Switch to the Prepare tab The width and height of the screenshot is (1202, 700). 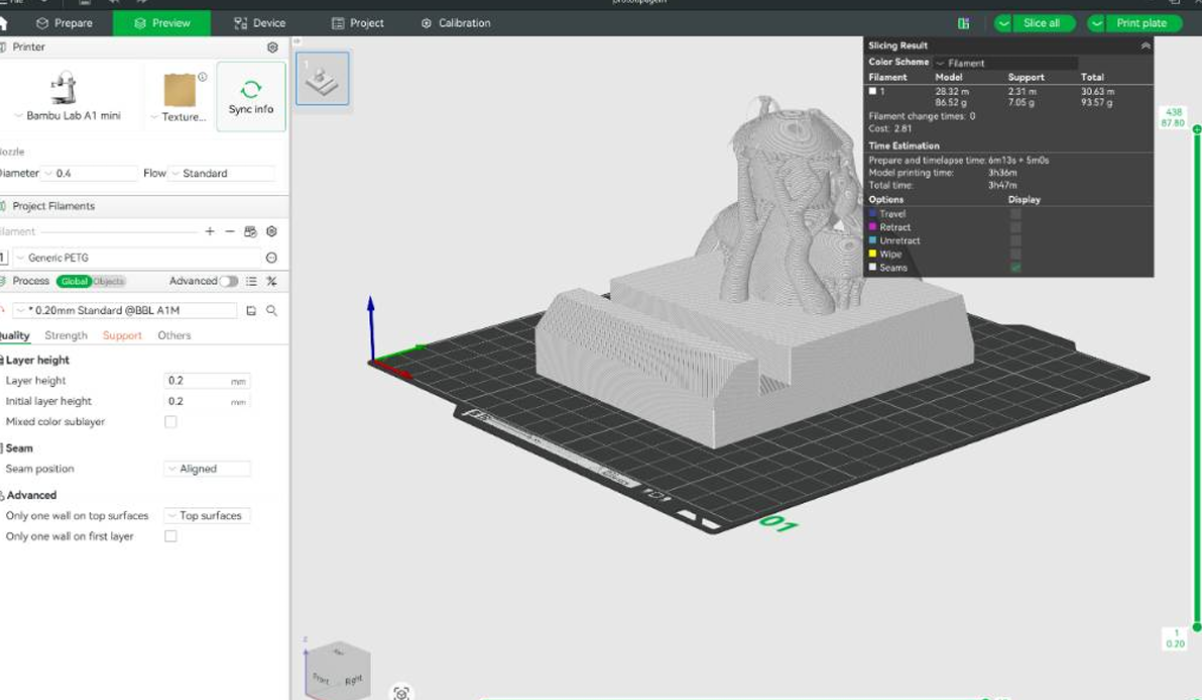(64, 23)
